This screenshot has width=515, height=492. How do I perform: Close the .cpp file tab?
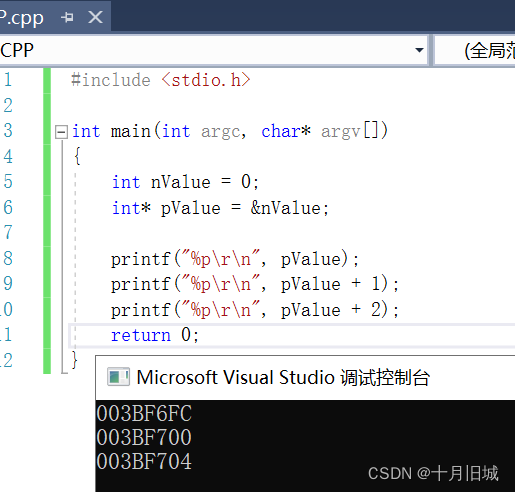(x=95, y=17)
